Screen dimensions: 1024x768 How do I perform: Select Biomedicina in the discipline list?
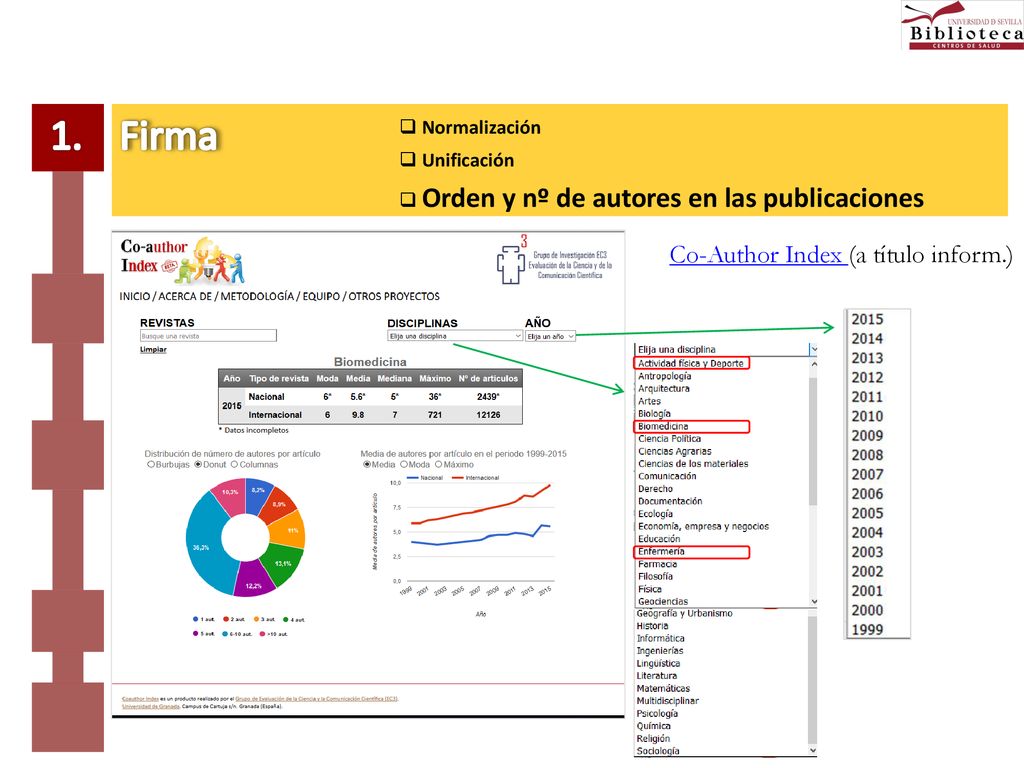tap(692, 426)
